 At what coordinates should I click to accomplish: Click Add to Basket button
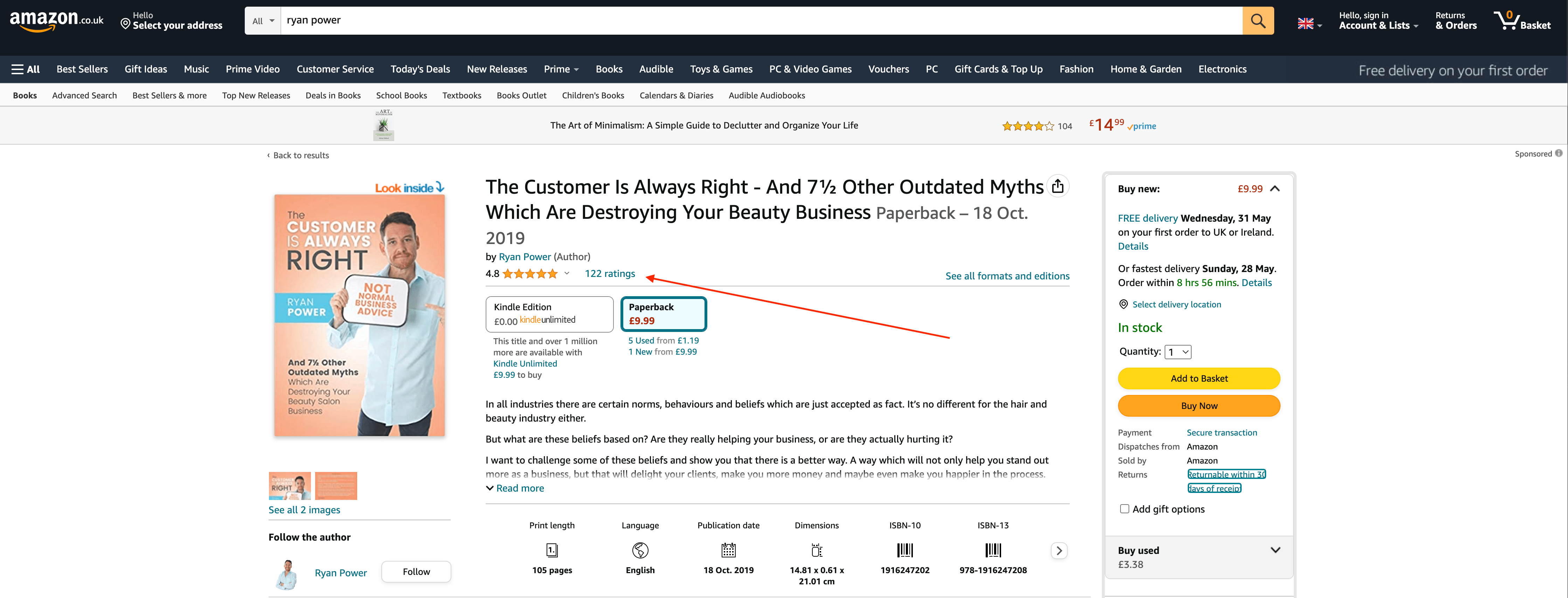pyautogui.click(x=1199, y=378)
